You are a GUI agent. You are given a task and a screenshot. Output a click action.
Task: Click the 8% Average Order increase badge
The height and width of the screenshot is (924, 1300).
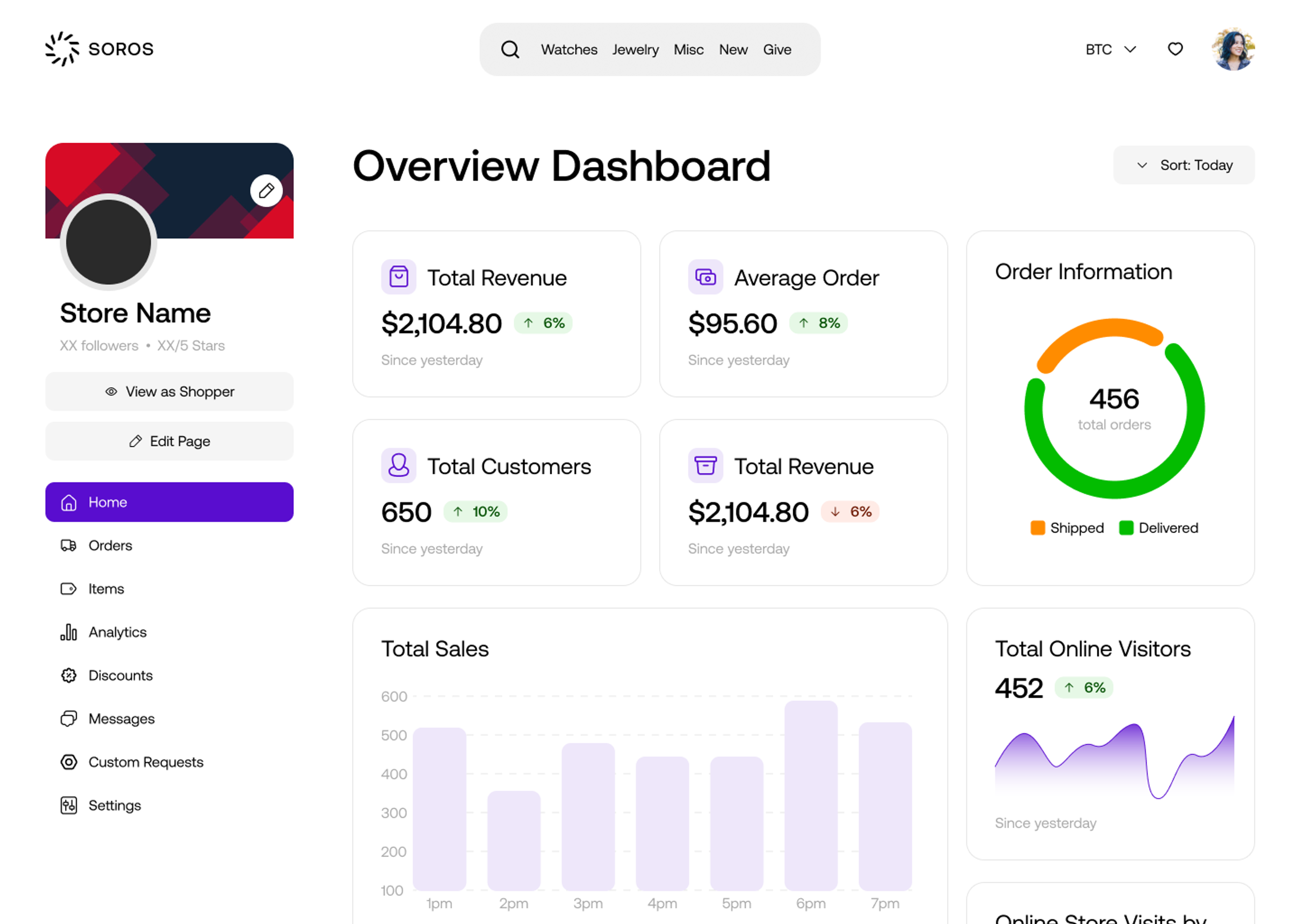818,323
